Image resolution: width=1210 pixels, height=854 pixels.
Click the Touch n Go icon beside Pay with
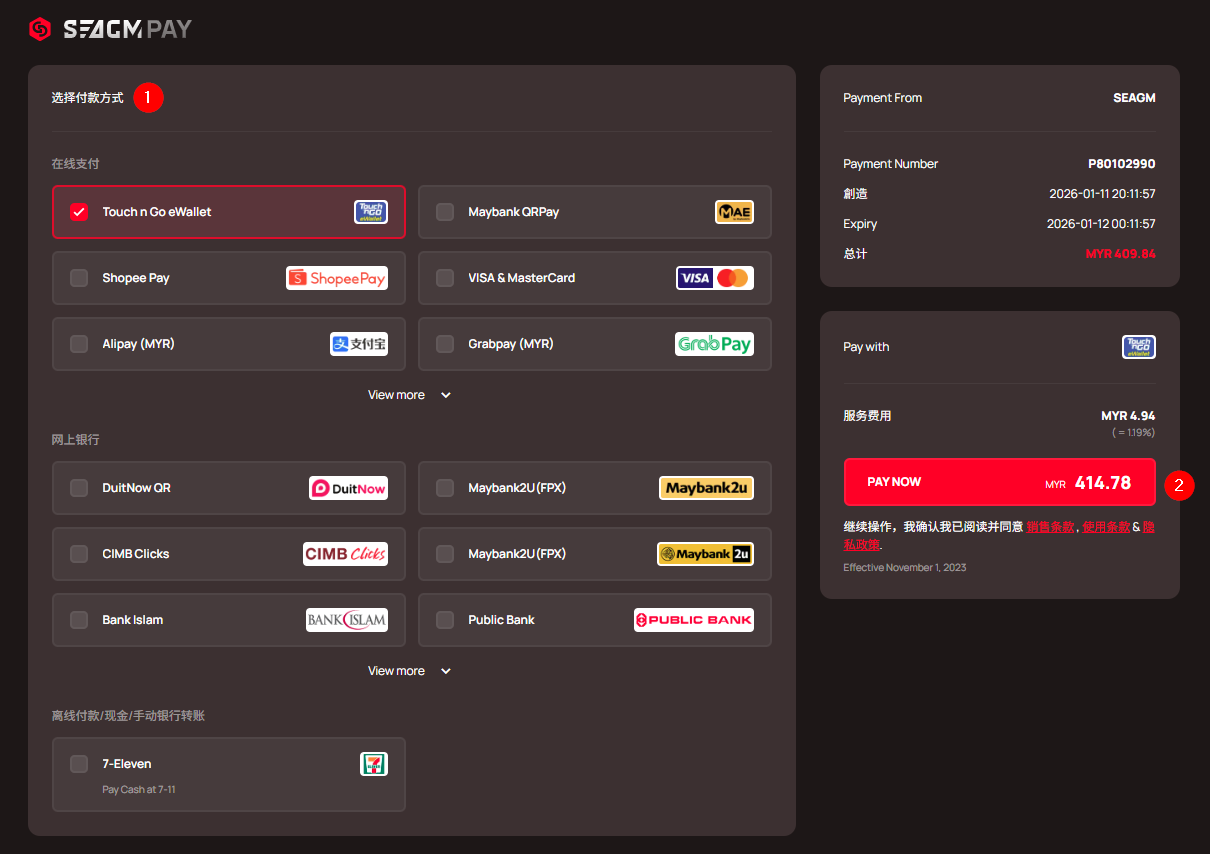click(1138, 347)
